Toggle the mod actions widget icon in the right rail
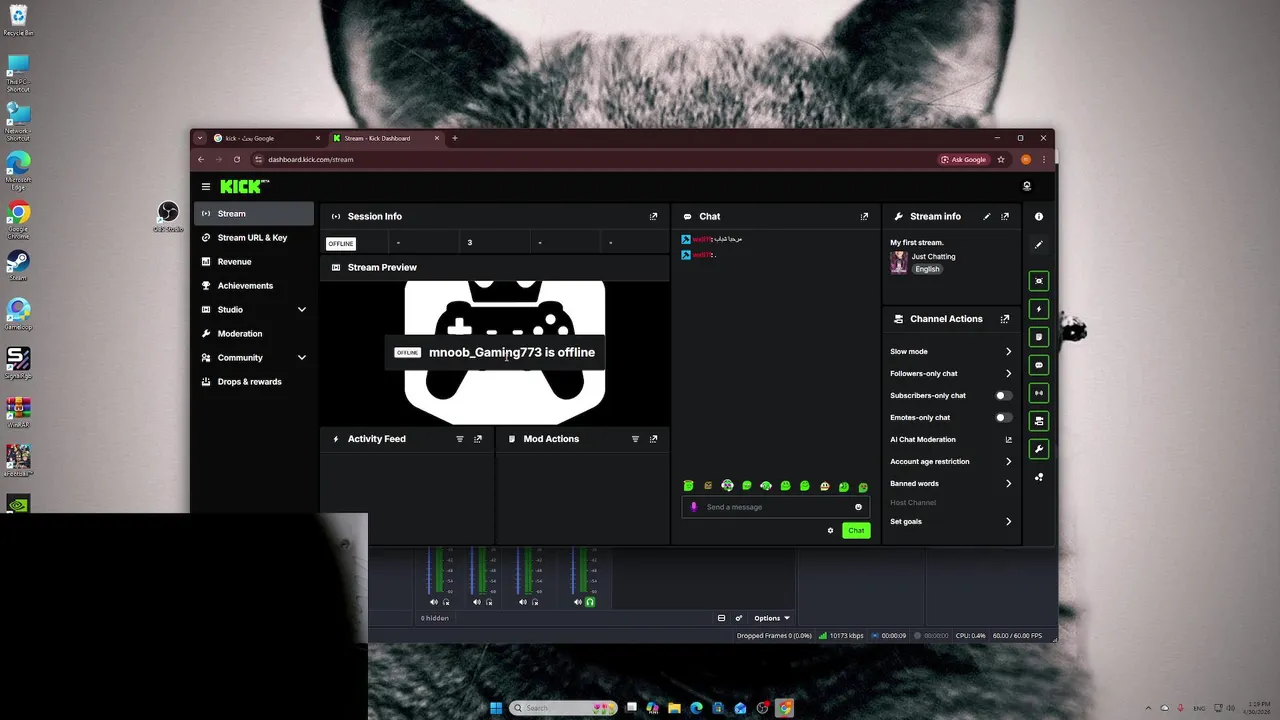Image resolution: width=1280 pixels, height=720 pixels. [x=1039, y=337]
